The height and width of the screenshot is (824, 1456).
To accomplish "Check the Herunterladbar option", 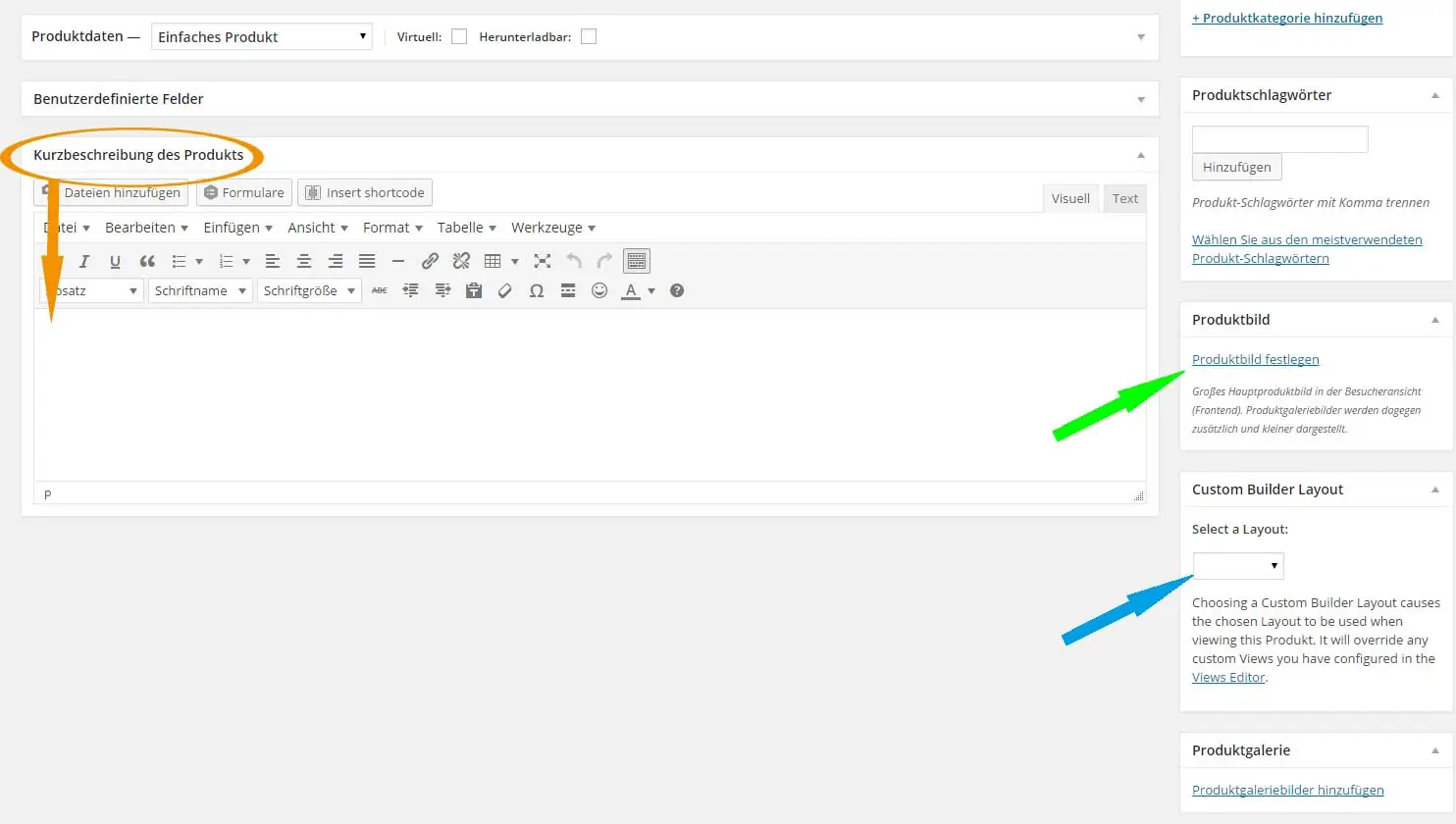I will (589, 35).
